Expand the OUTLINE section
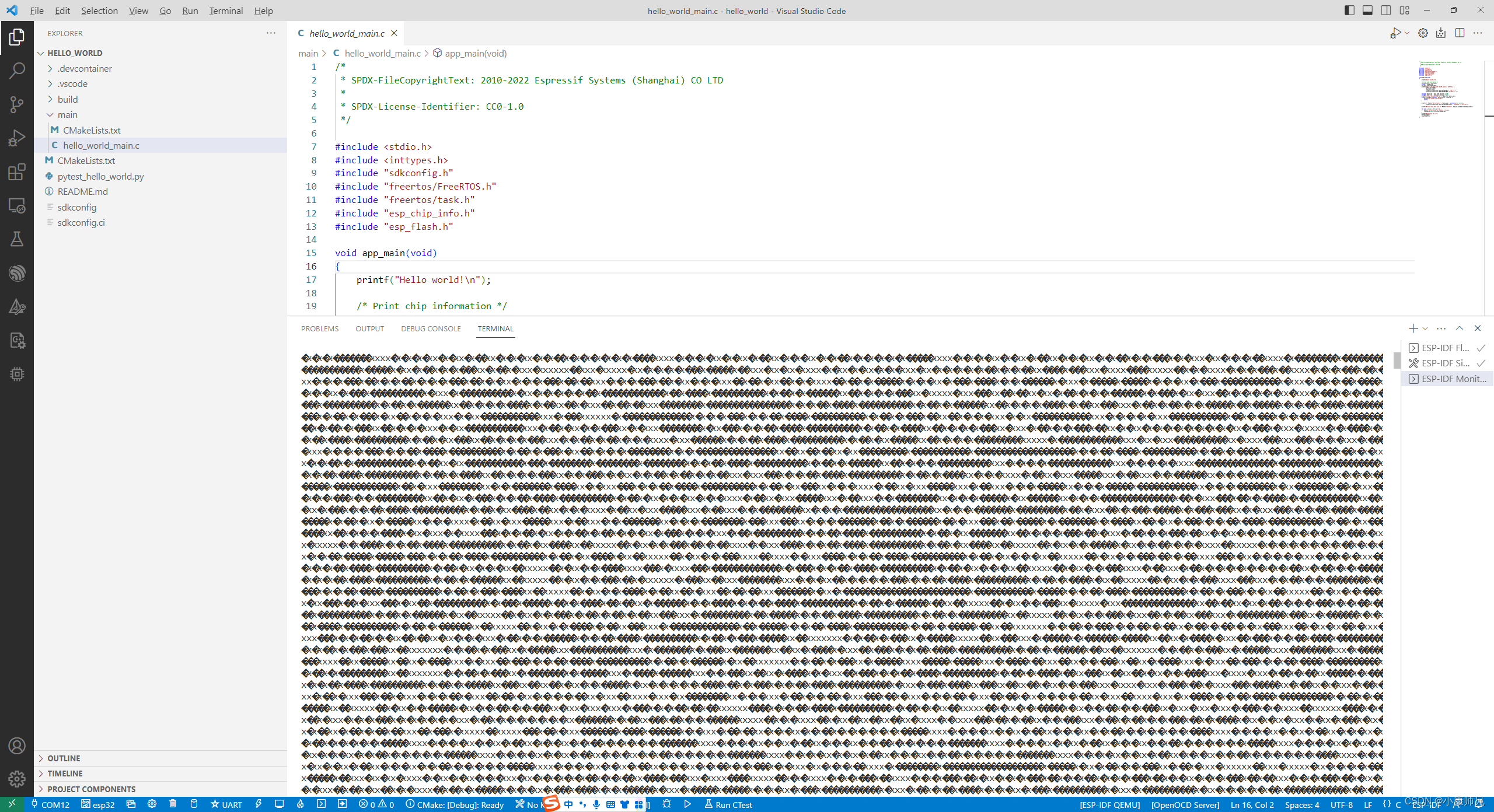 [x=64, y=758]
